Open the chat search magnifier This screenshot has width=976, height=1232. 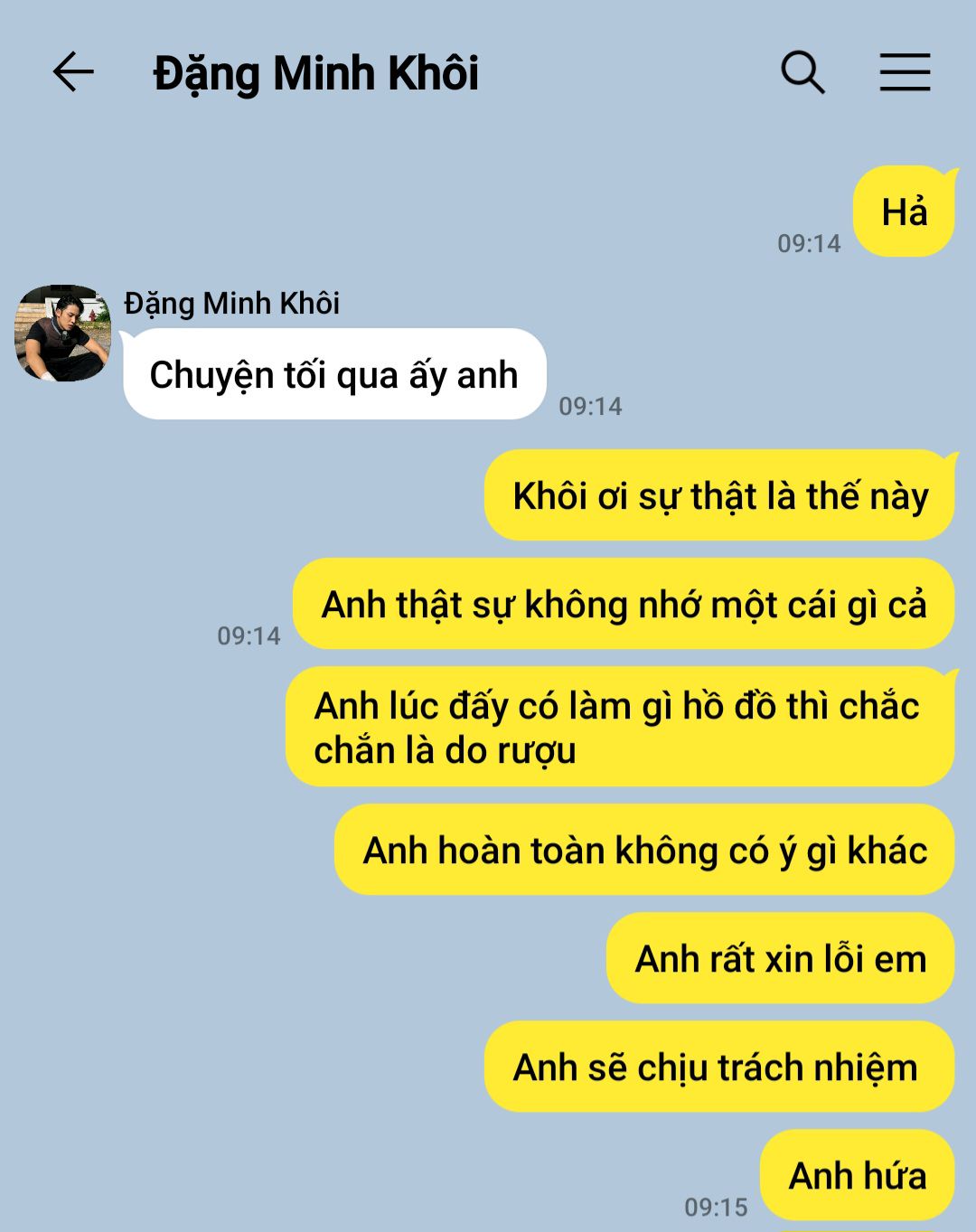802,72
